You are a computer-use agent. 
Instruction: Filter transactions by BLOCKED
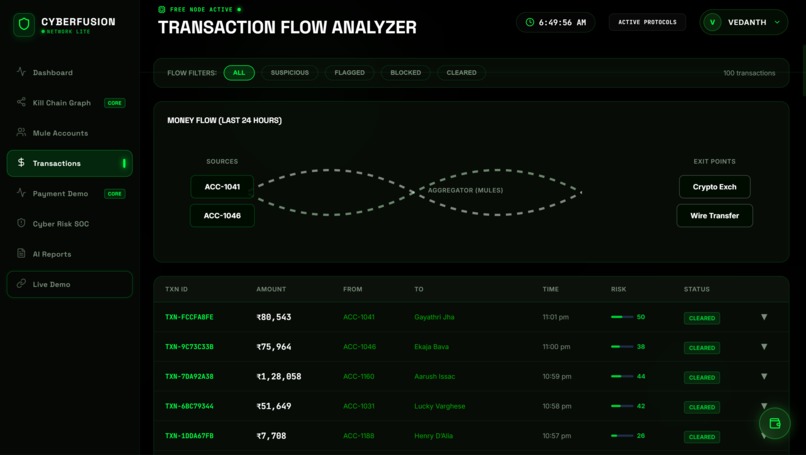click(406, 72)
